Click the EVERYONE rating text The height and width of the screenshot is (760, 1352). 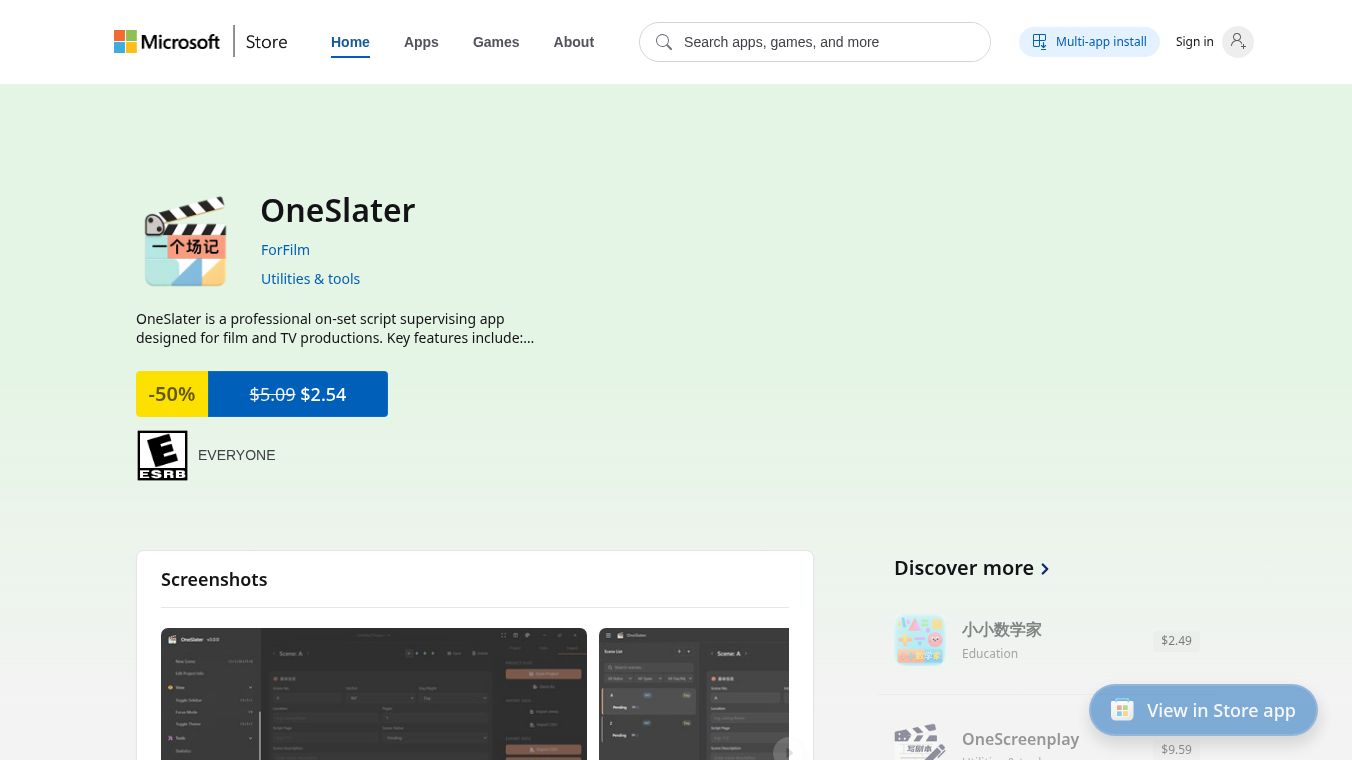coord(237,455)
